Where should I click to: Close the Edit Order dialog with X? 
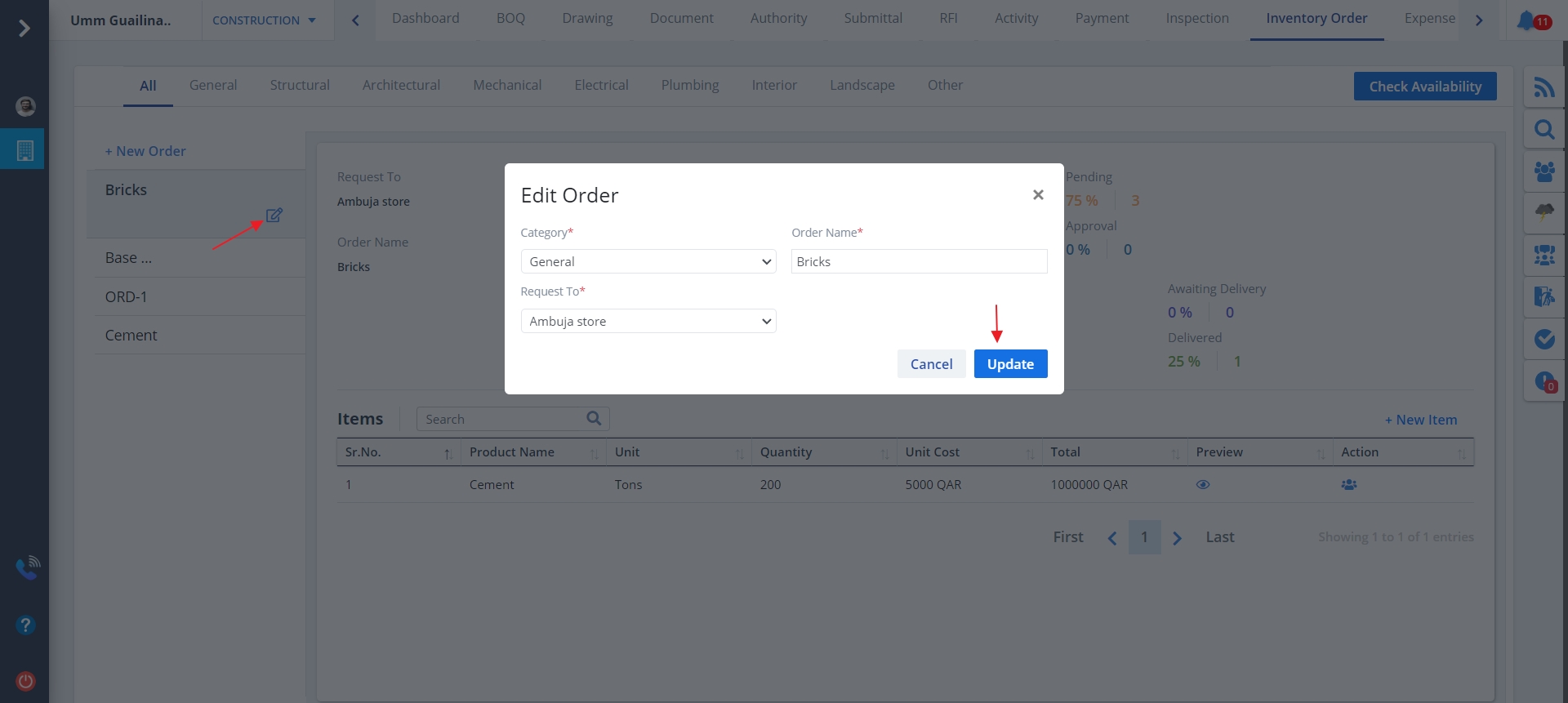(1038, 195)
